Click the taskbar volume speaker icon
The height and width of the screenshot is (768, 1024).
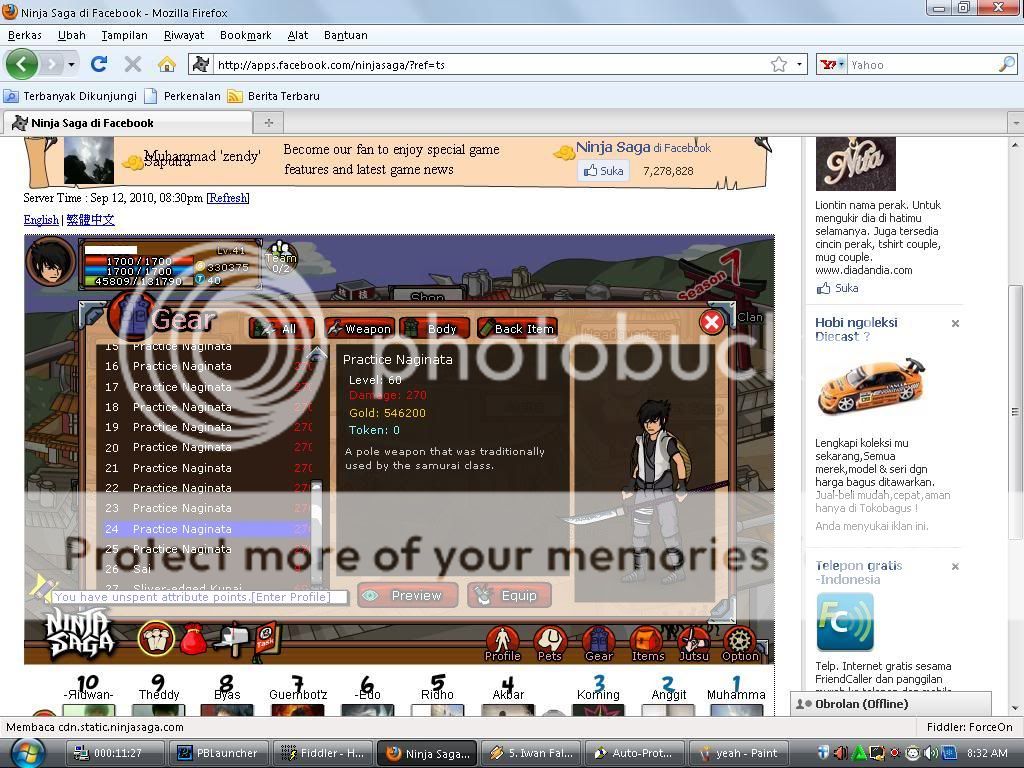[x=933, y=753]
